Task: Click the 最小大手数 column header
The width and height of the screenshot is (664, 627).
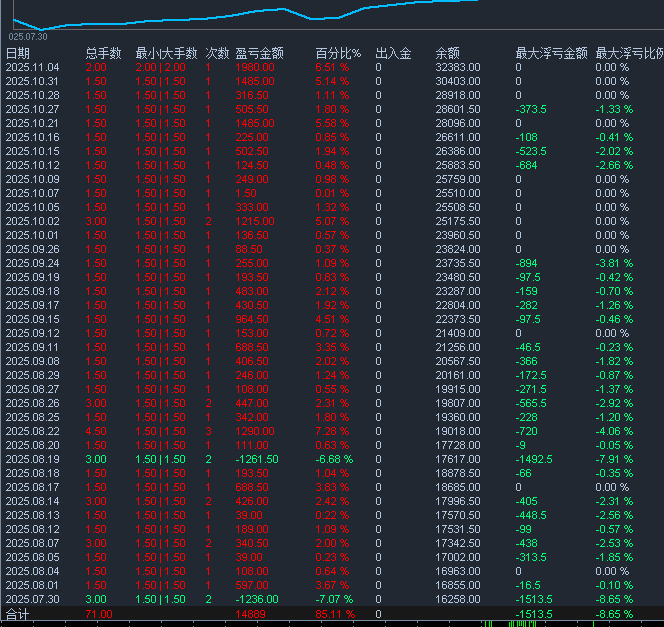Action: 164,53
